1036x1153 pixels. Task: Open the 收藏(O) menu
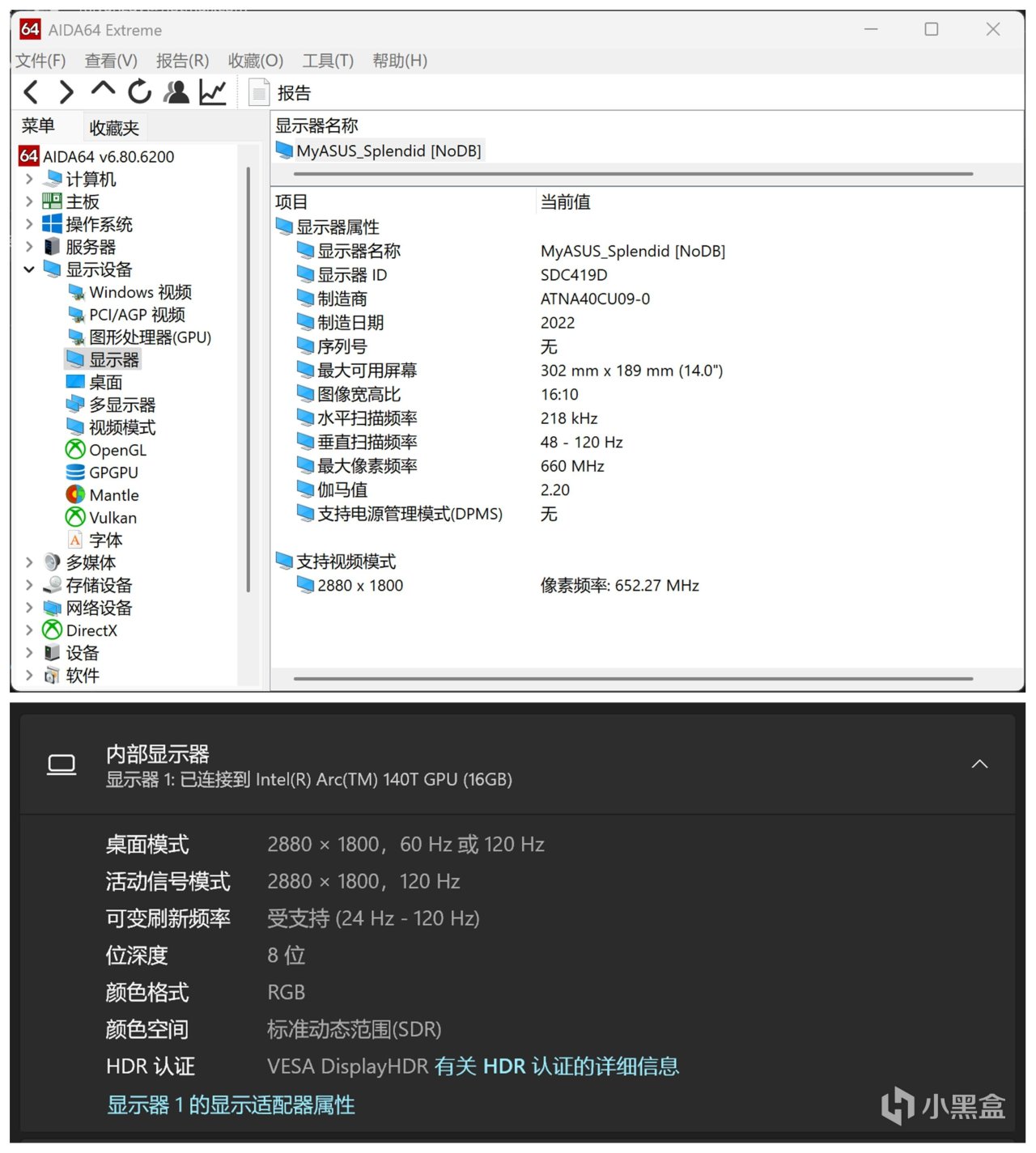point(256,61)
